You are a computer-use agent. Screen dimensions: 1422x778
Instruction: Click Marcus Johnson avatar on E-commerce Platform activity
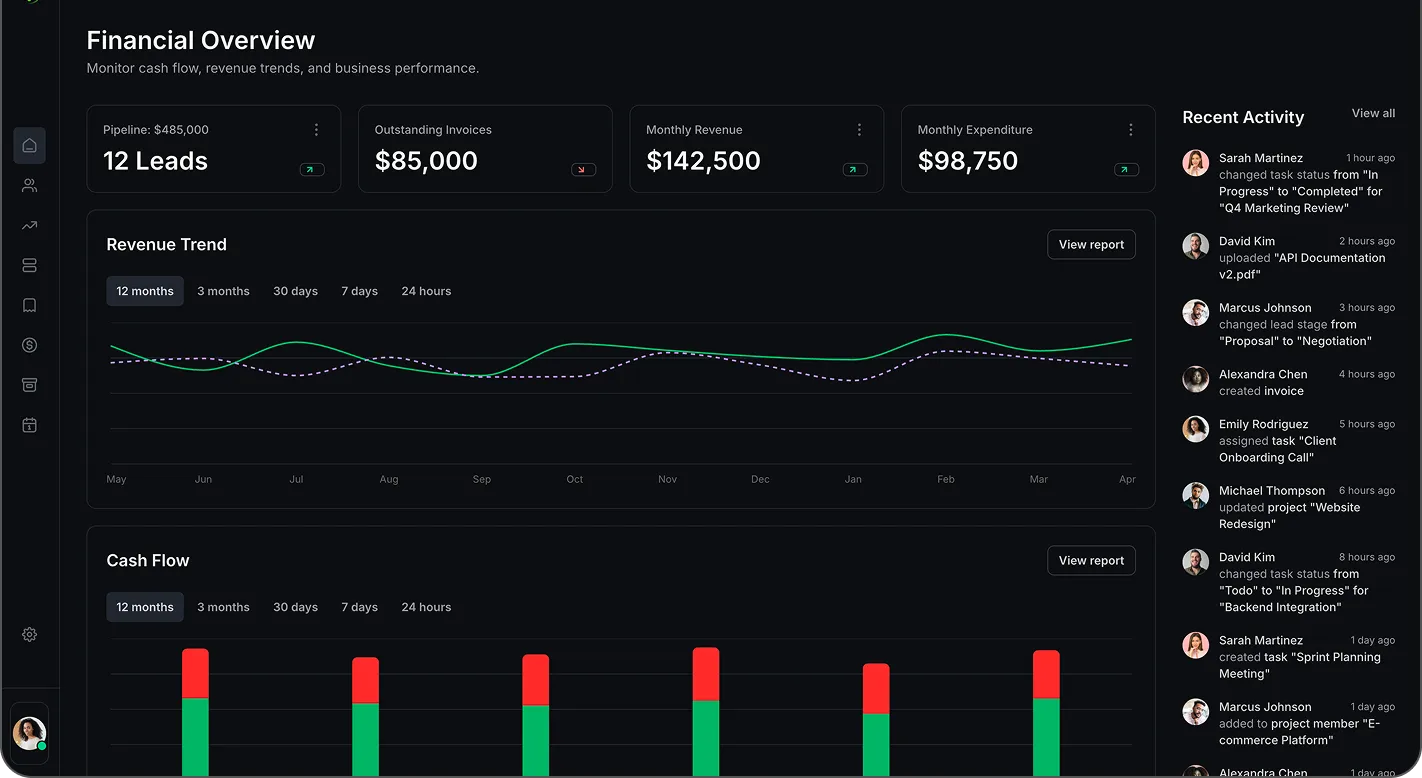(x=1195, y=712)
